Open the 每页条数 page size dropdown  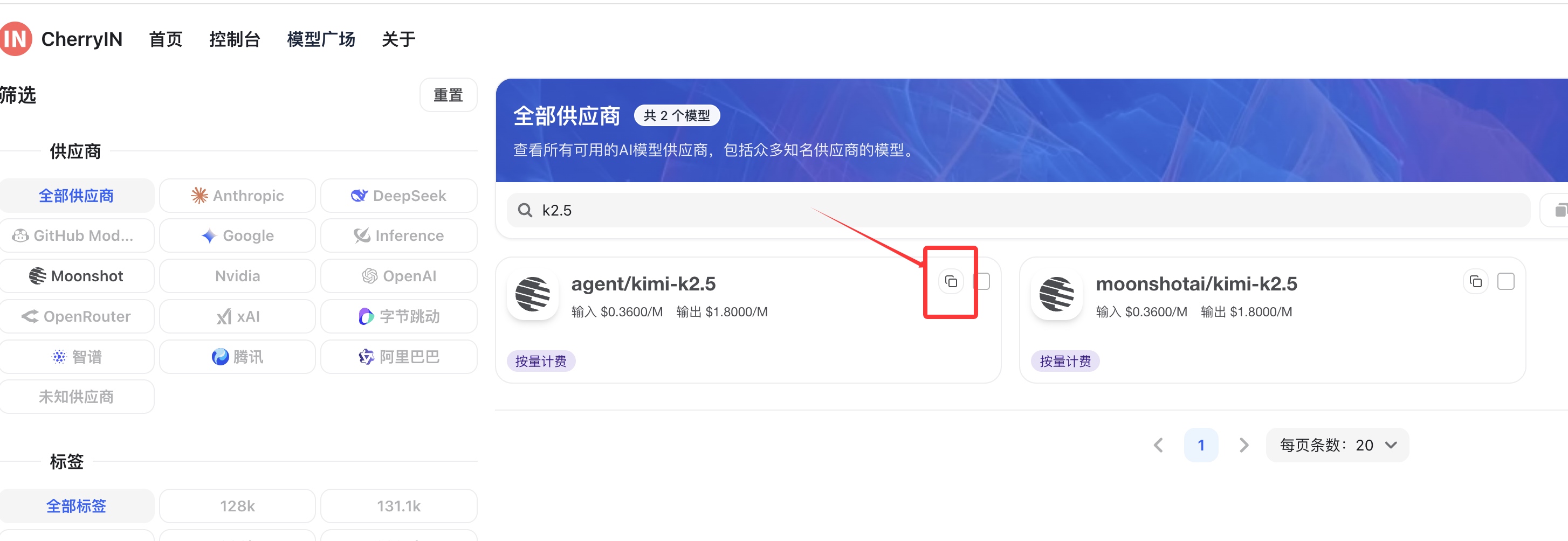[x=1337, y=446]
